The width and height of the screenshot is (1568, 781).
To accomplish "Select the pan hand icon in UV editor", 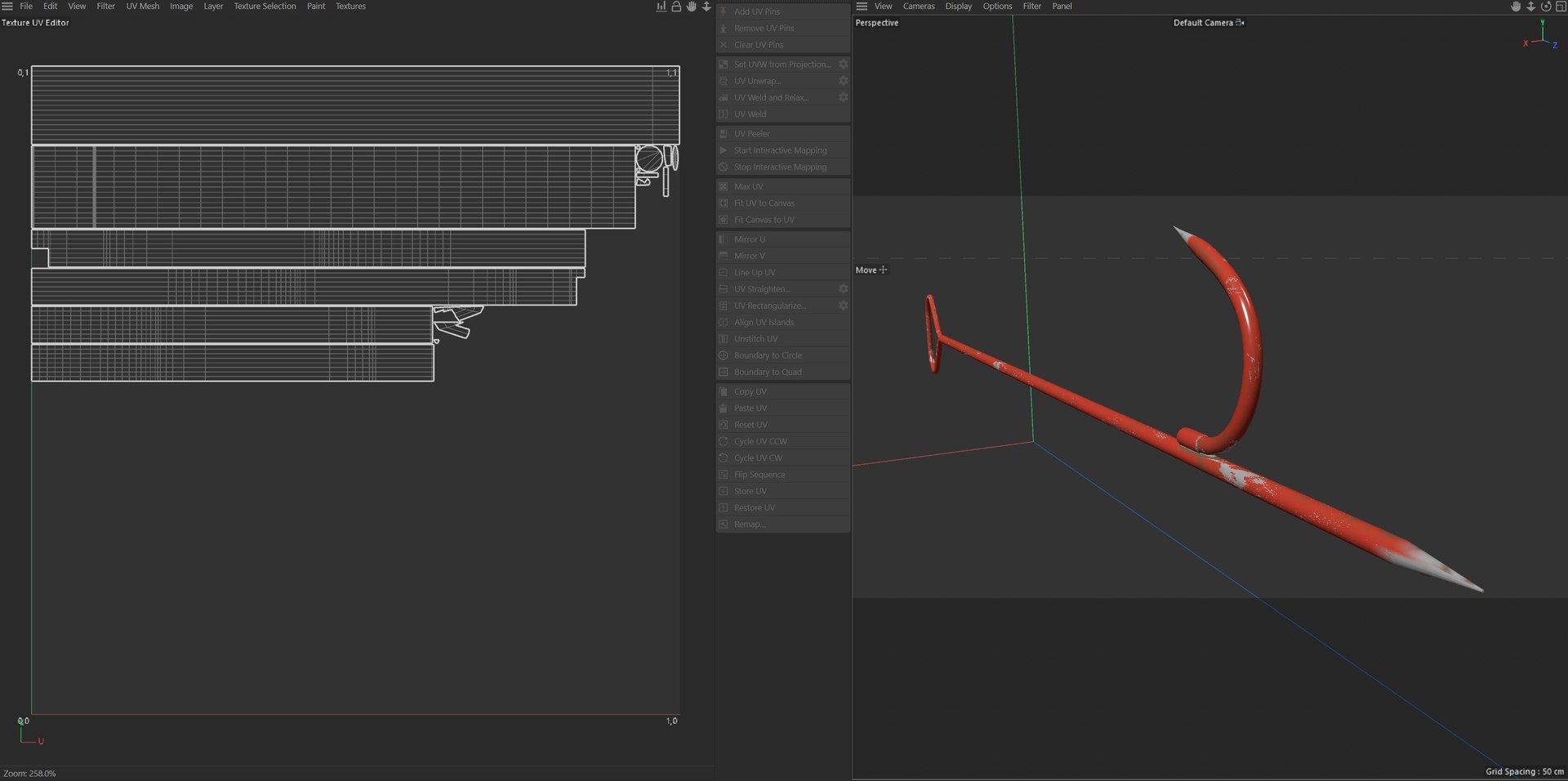I will (692, 7).
